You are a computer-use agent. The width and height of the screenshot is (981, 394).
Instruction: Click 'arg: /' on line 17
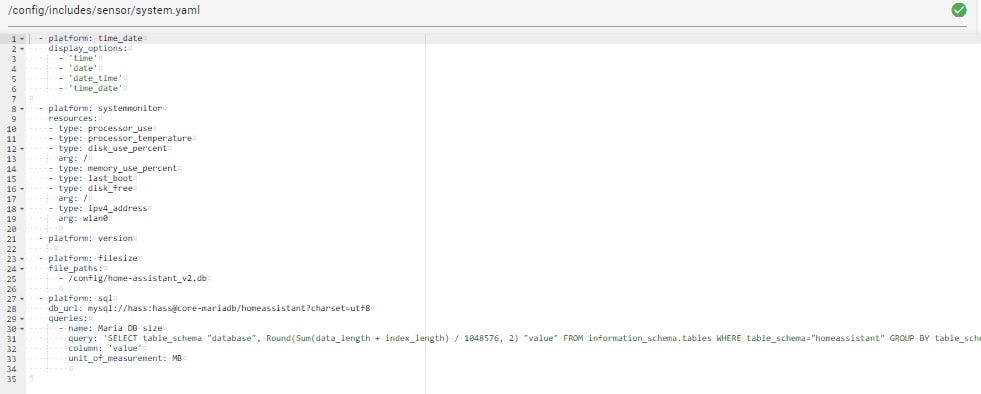tap(74, 198)
